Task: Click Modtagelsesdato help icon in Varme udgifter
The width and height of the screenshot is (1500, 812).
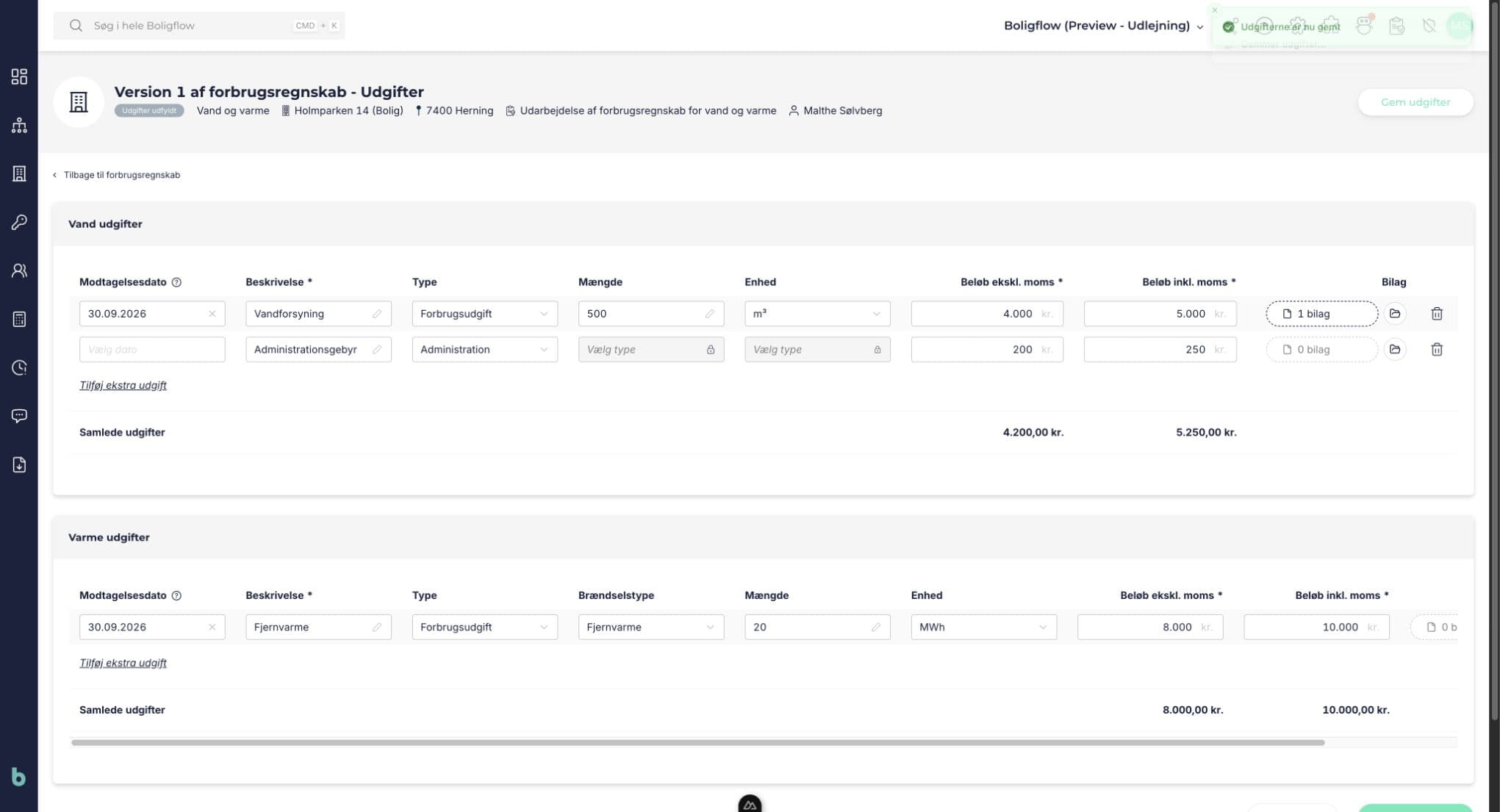Action: click(x=176, y=595)
